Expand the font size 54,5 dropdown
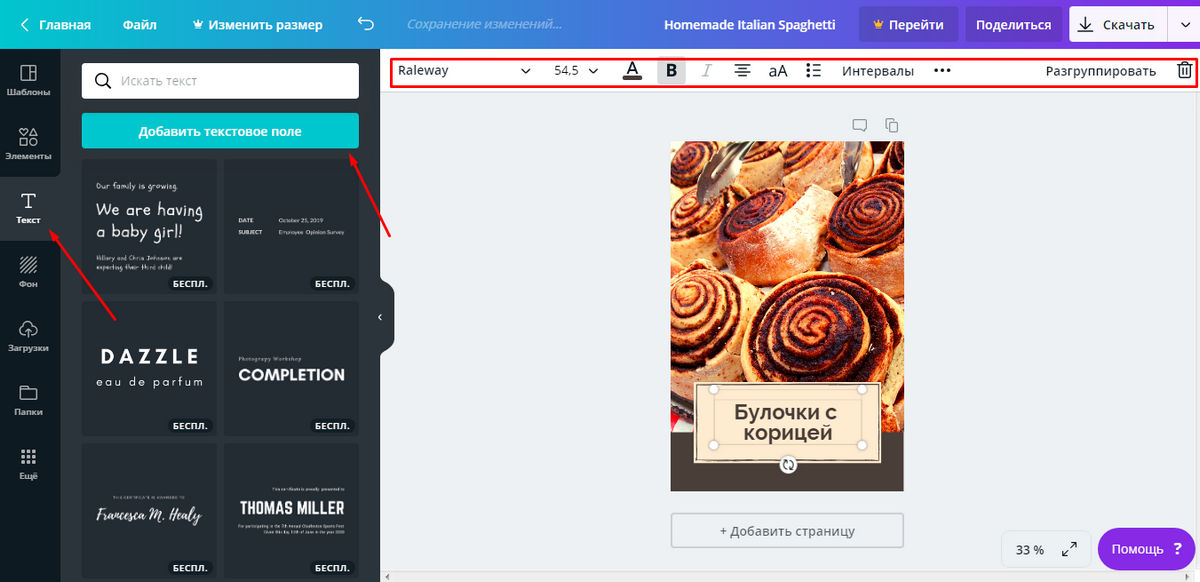 (x=576, y=71)
